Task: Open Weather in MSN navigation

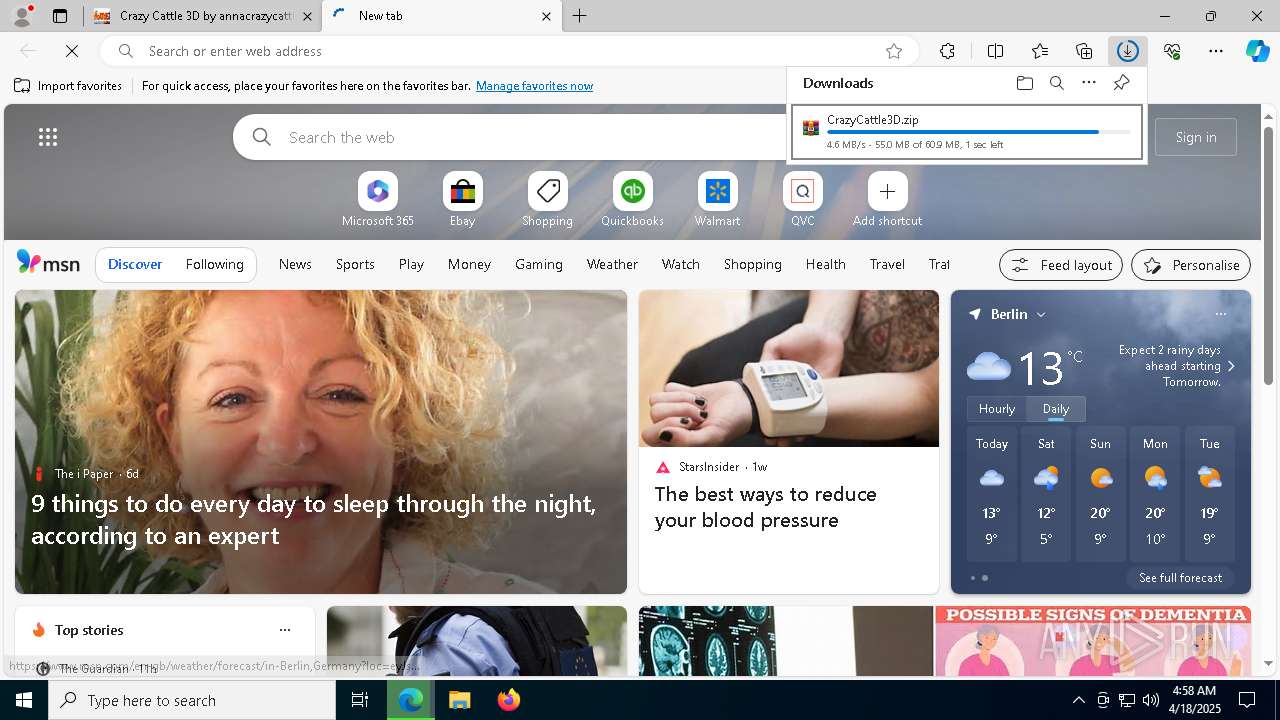Action: (612, 264)
